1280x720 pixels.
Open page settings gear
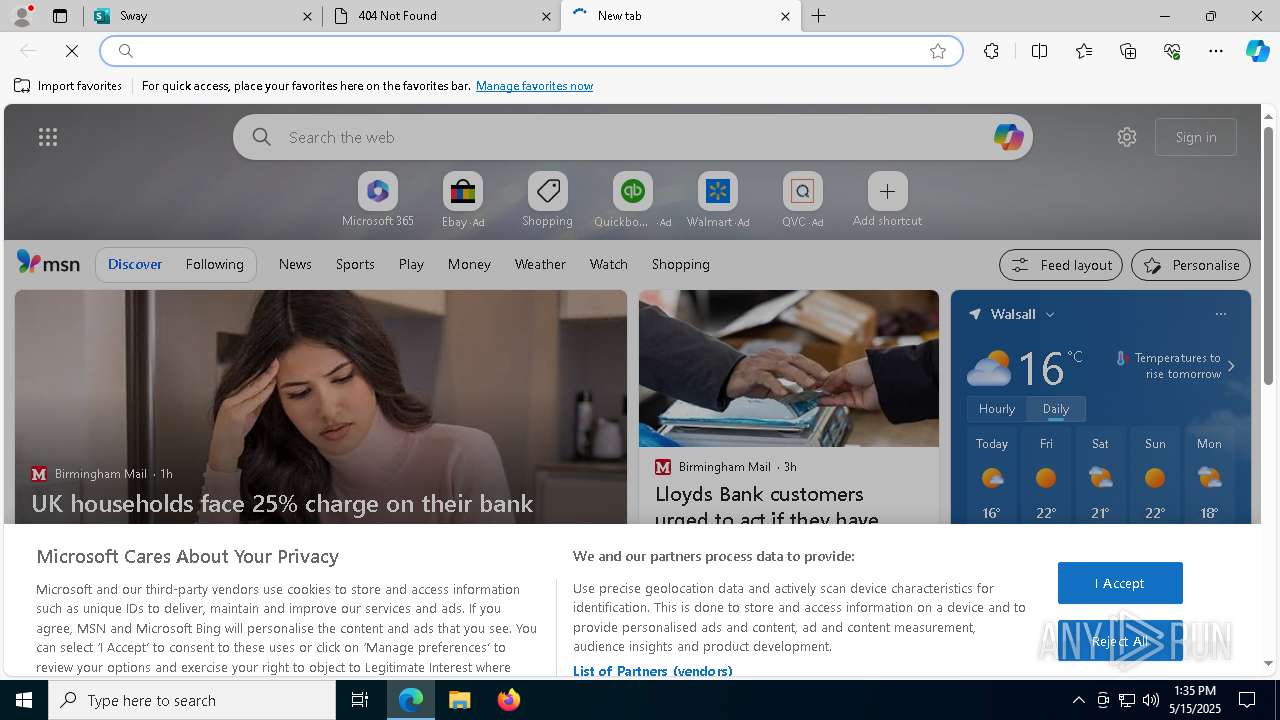pos(1127,137)
